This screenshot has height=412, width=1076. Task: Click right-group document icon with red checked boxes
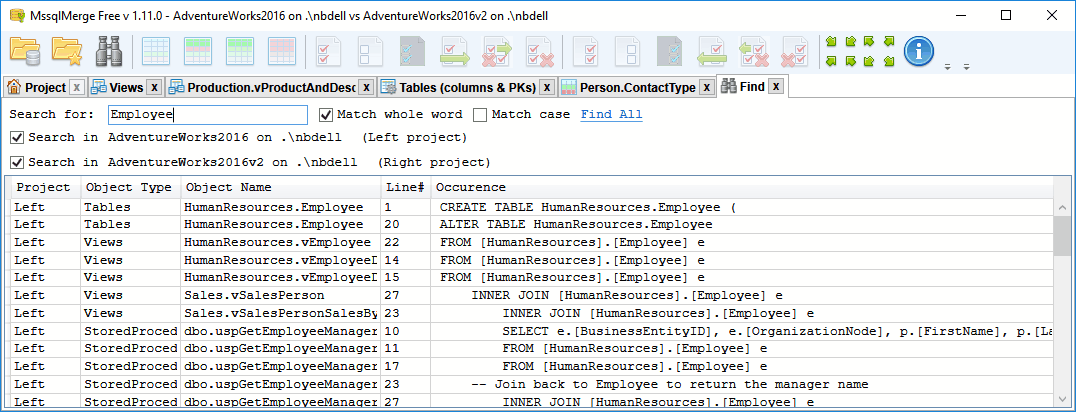pos(585,52)
